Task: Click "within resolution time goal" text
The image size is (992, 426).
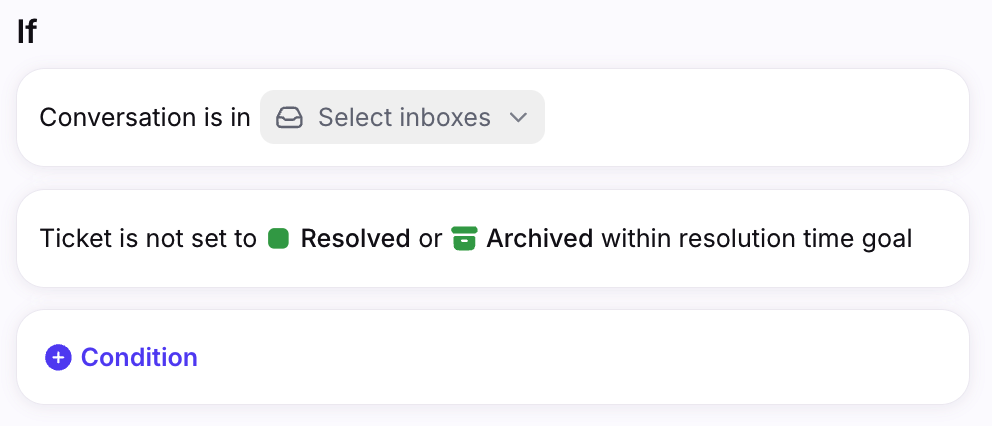Action: pos(757,239)
